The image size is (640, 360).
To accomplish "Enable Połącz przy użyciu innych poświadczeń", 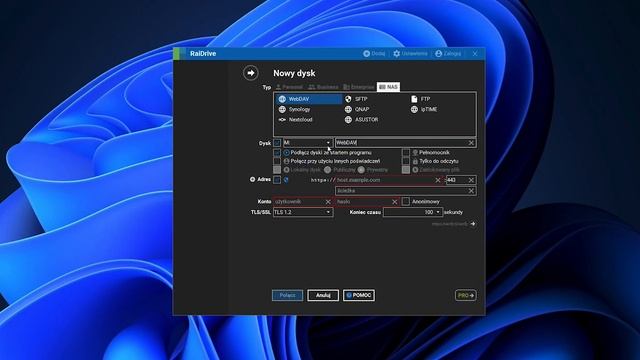I will pos(277,161).
